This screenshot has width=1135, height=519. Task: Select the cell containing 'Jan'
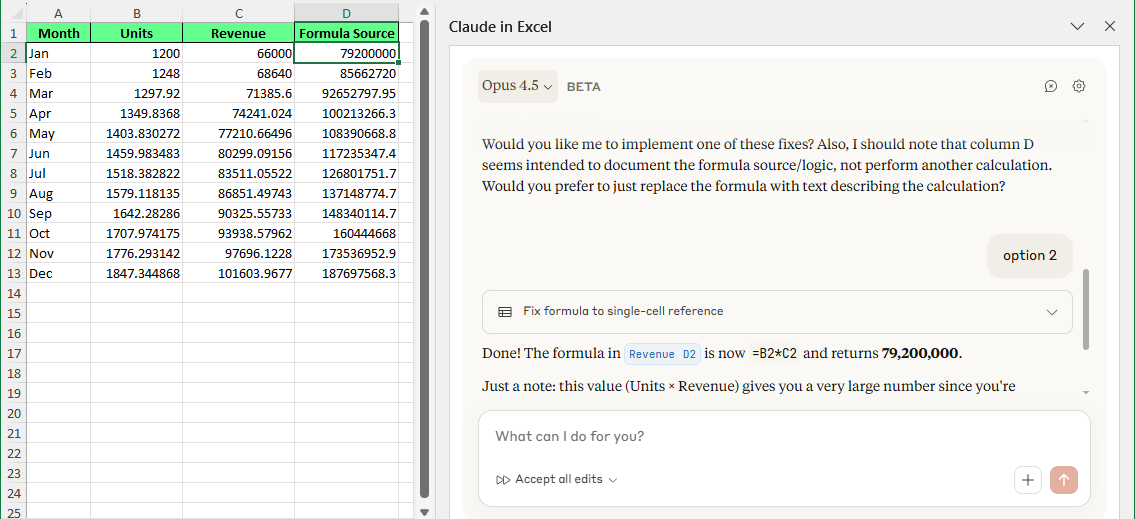pyautogui.click(x=59, y=54)
